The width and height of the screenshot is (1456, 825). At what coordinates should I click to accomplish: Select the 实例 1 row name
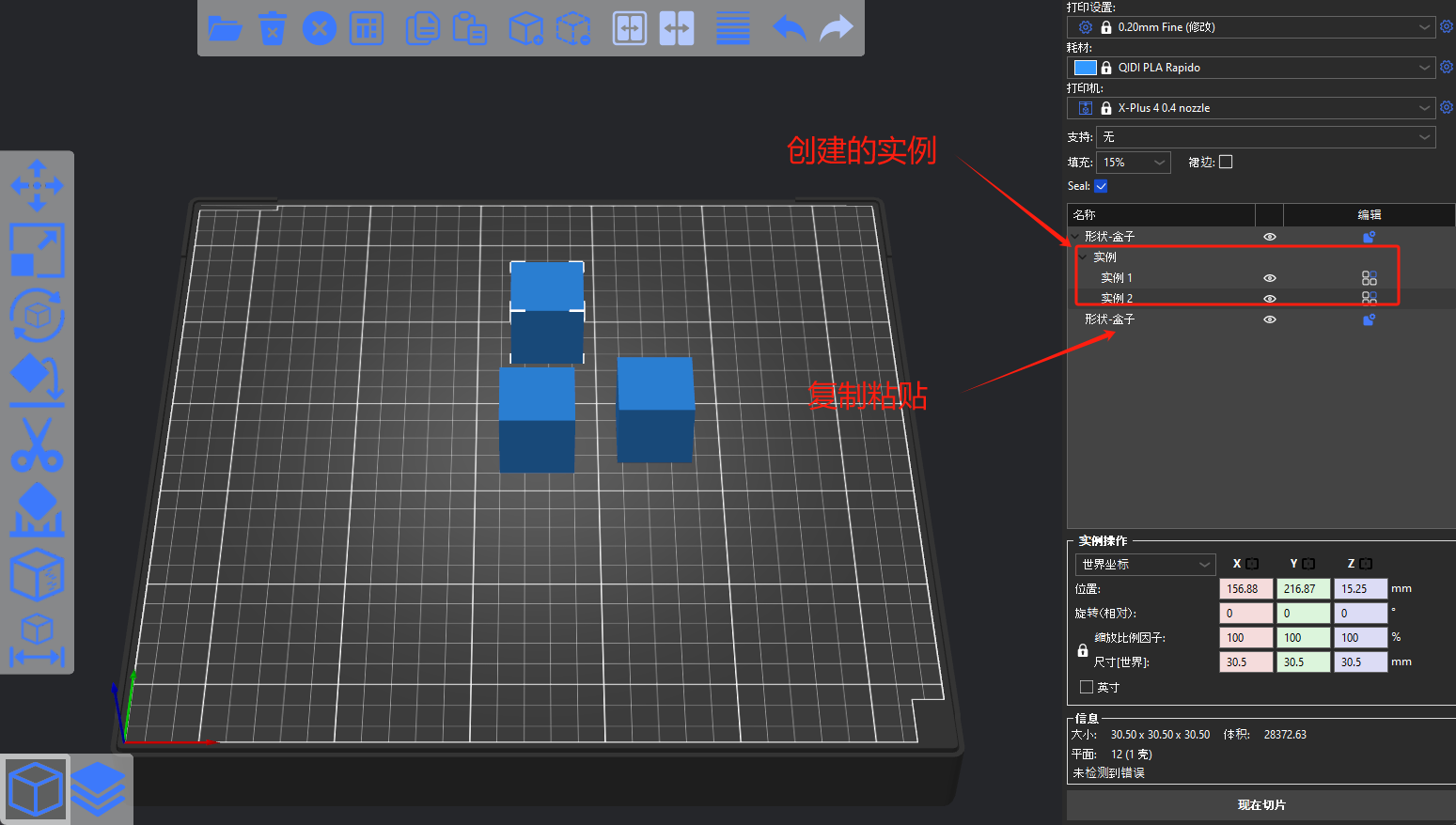click(x=1117, y=278)
